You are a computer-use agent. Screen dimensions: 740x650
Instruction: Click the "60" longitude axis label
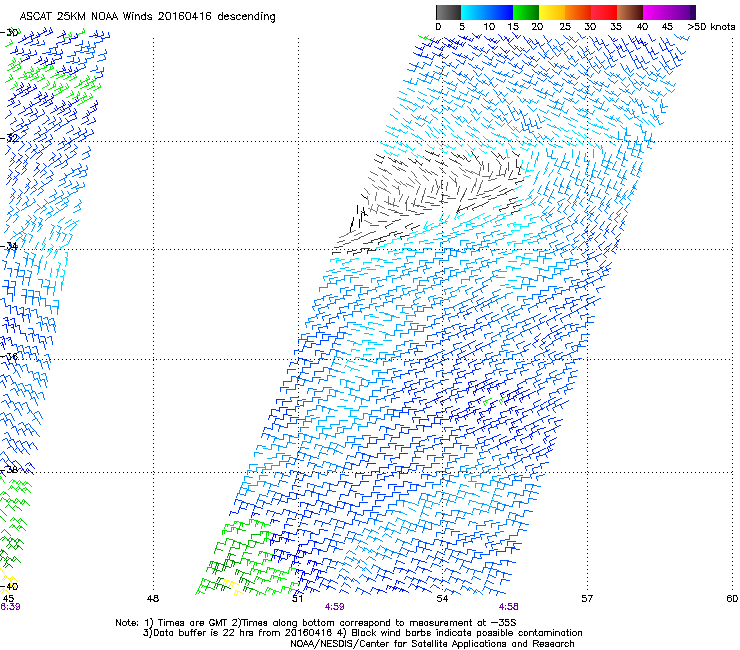click(x=732, y=599)
